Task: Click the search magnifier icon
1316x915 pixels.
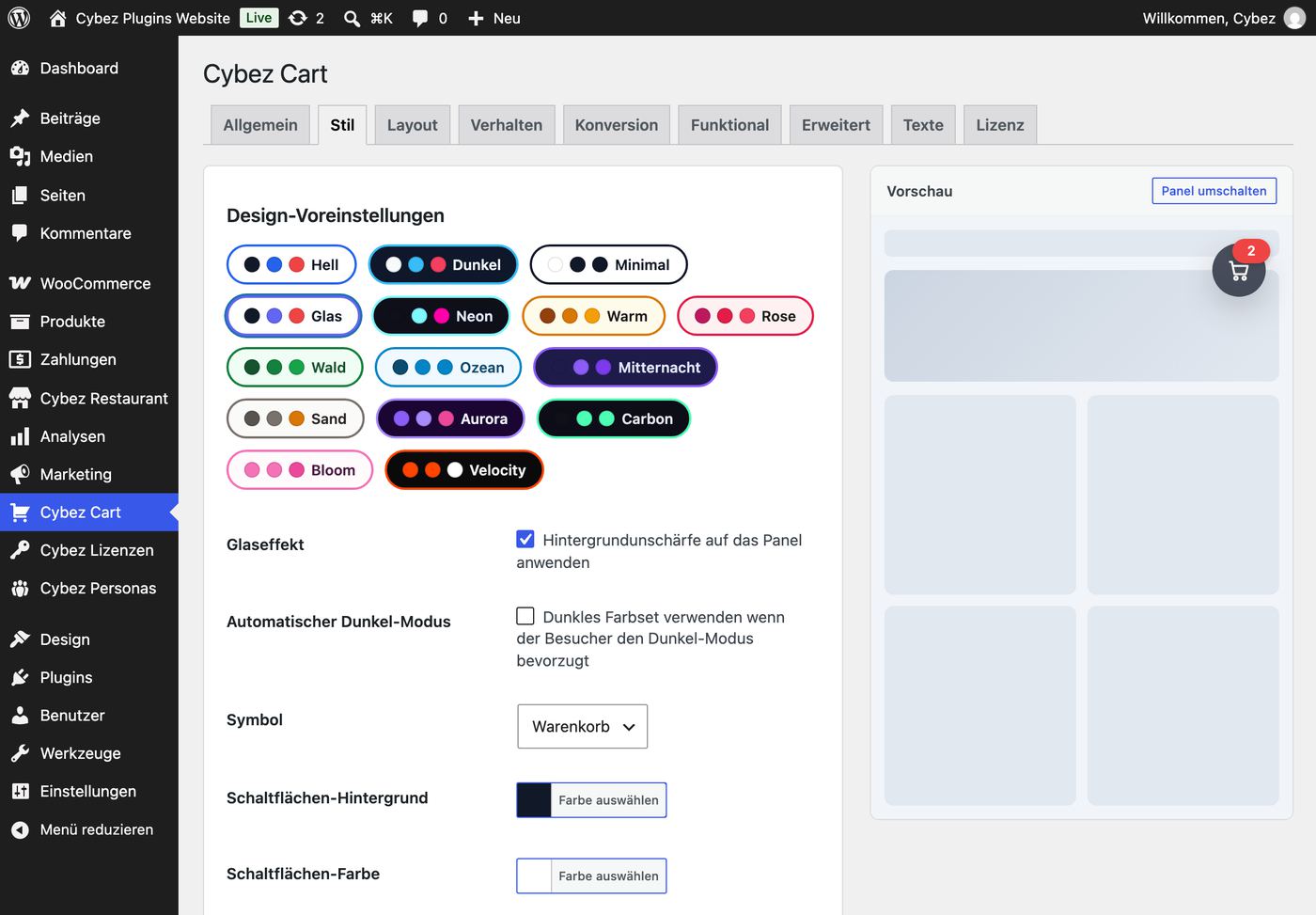Action: [352, 18]
